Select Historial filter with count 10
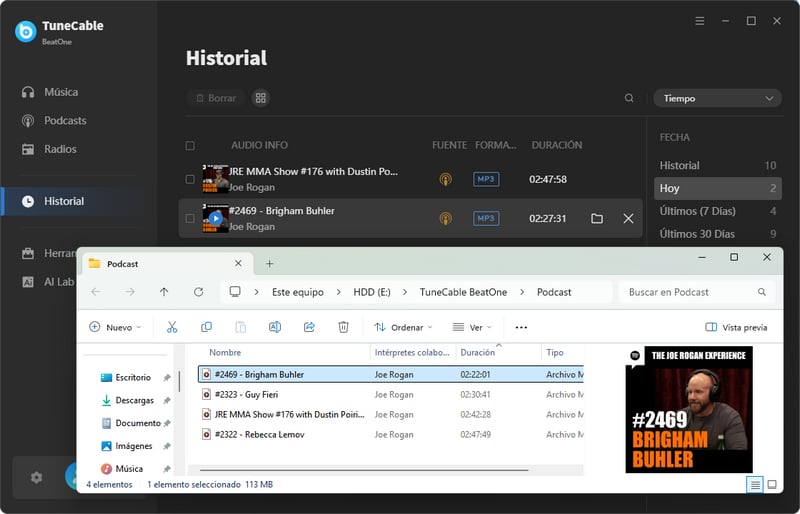 tap(718, 165)
